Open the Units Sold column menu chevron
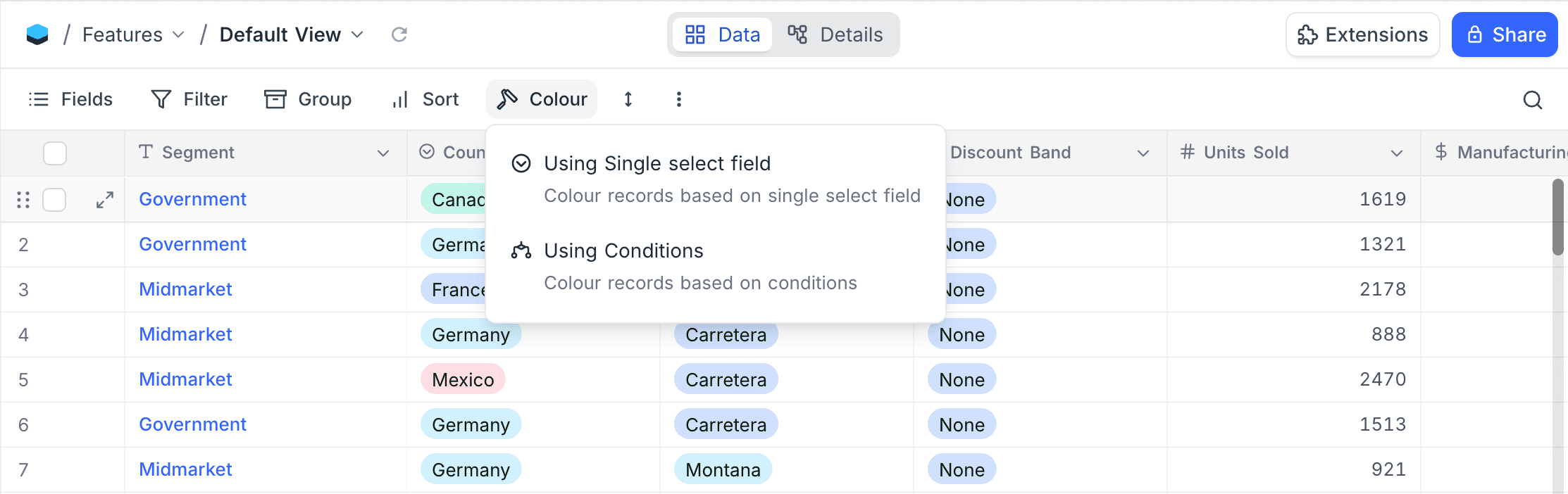1568x494 pixels. (1396, 153)
